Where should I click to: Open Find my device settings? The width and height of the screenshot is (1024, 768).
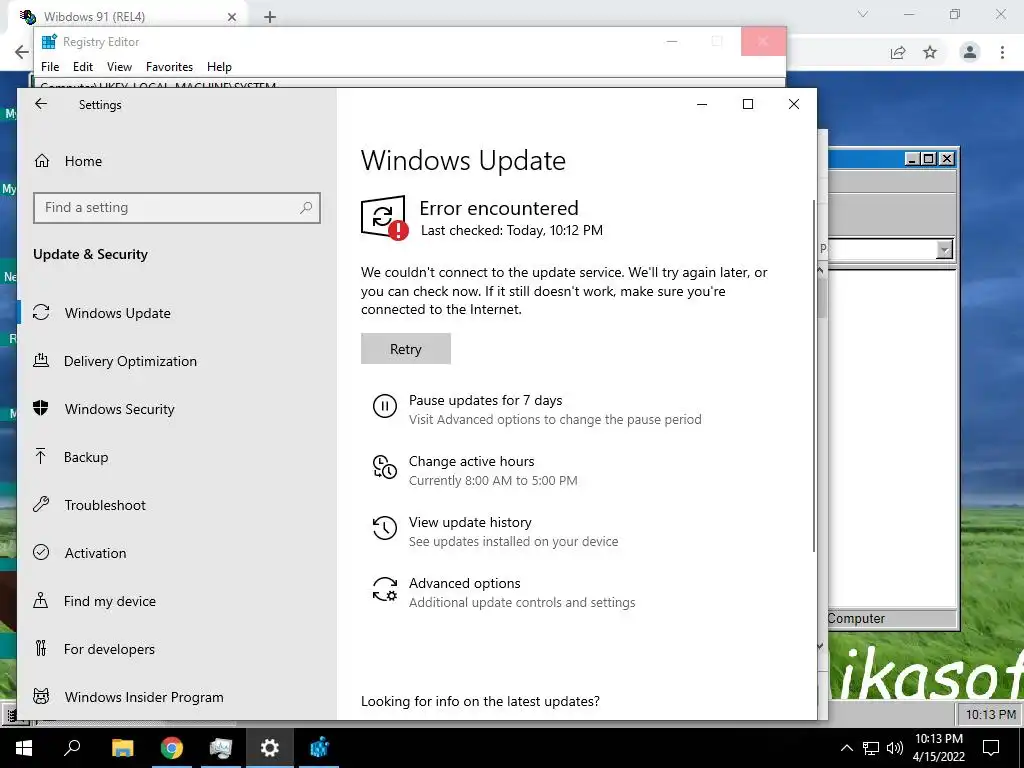(110, 601)
